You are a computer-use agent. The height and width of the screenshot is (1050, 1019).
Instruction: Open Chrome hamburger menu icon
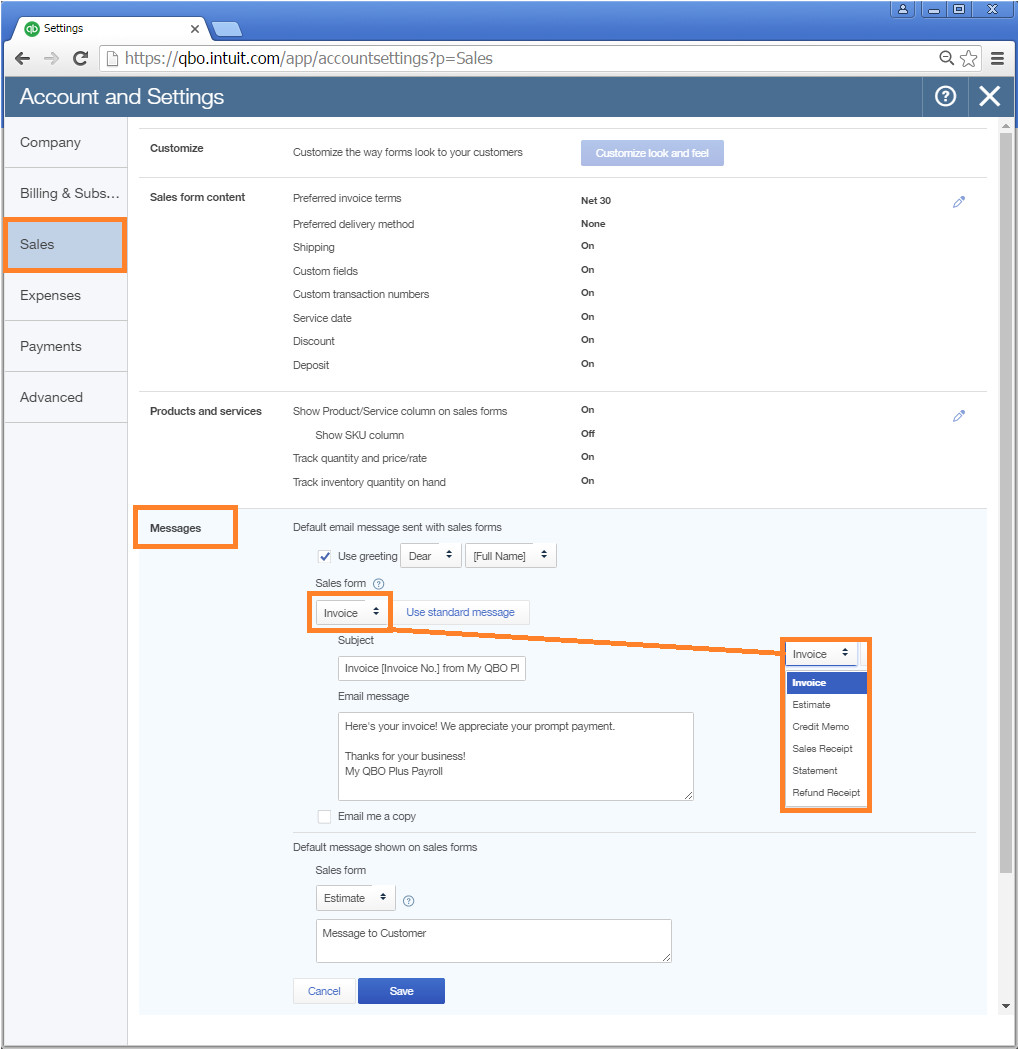(x=997, y=58)
